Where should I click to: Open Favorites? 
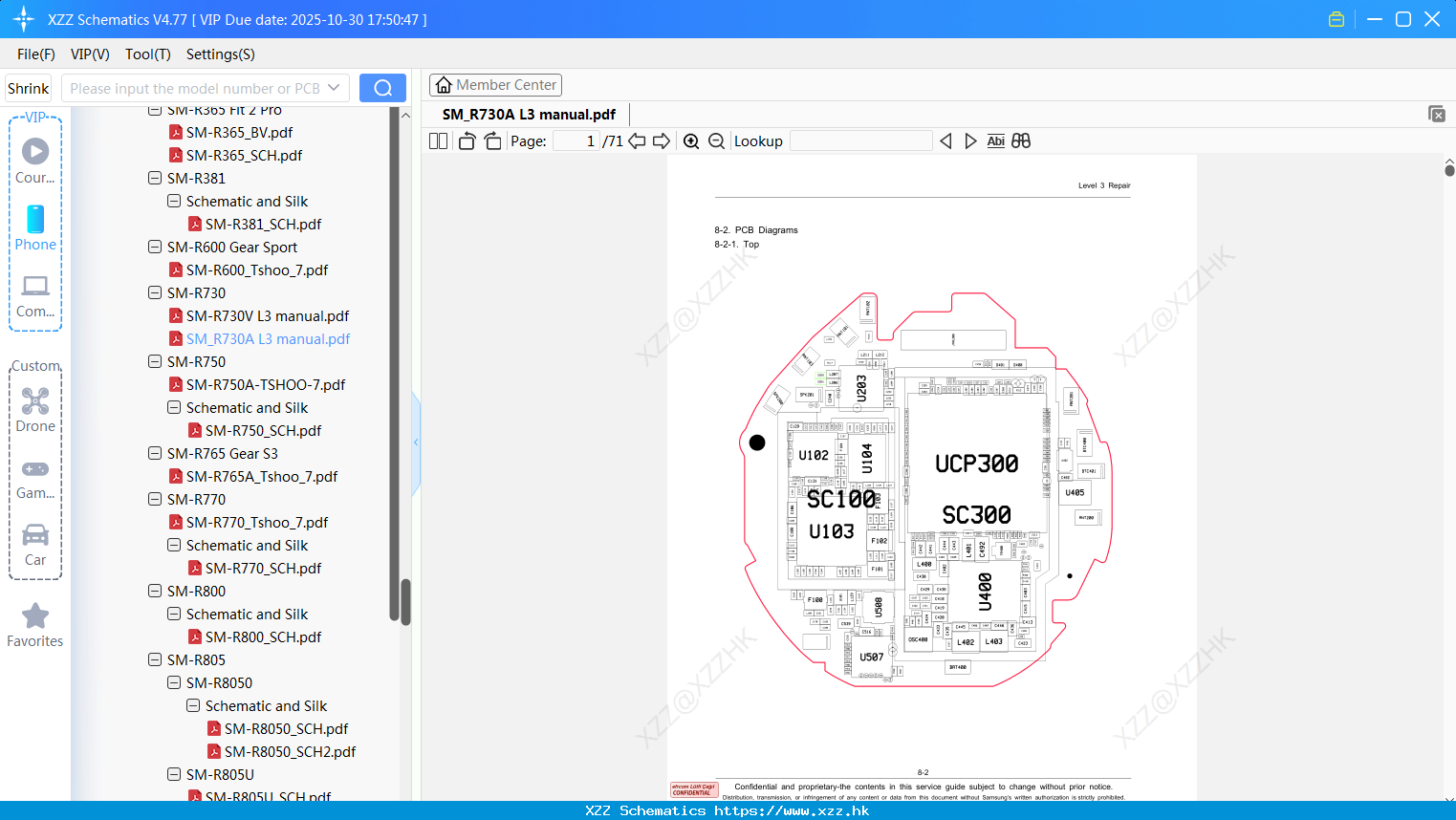tap(35, 626)
